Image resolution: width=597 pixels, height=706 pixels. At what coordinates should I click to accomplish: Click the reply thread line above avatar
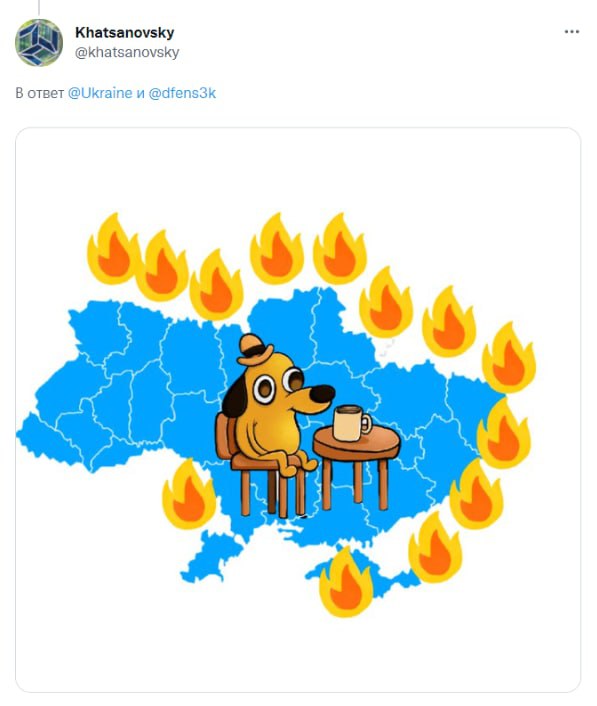click(39, 7)
